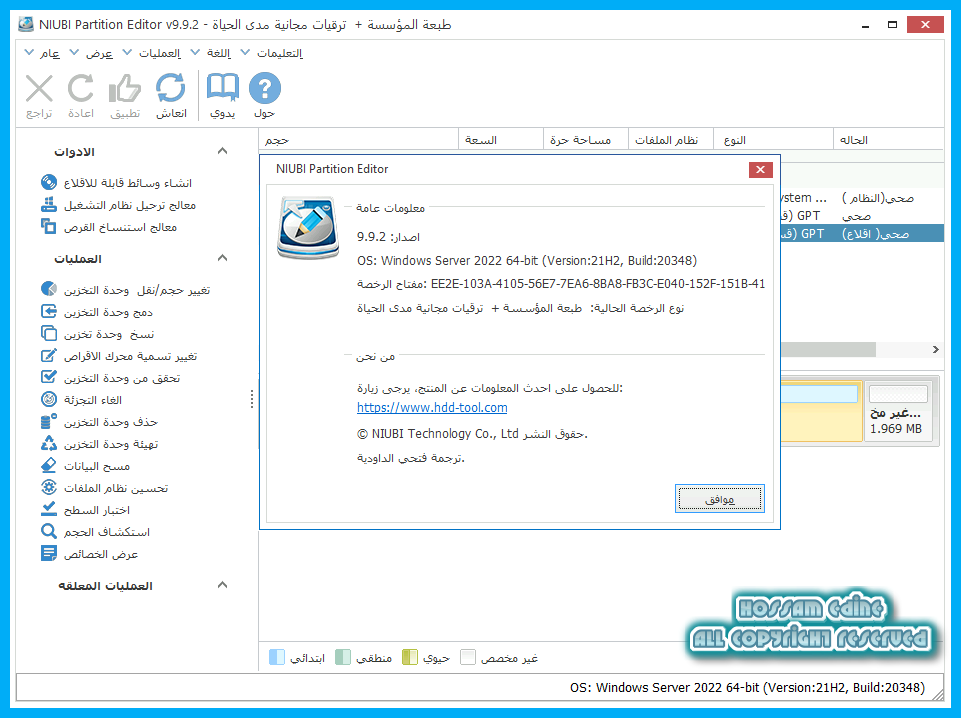Click the sidebar splitter dots handle
The height and width of the screenshot is (718, 961).
click(x=252, y=399)
